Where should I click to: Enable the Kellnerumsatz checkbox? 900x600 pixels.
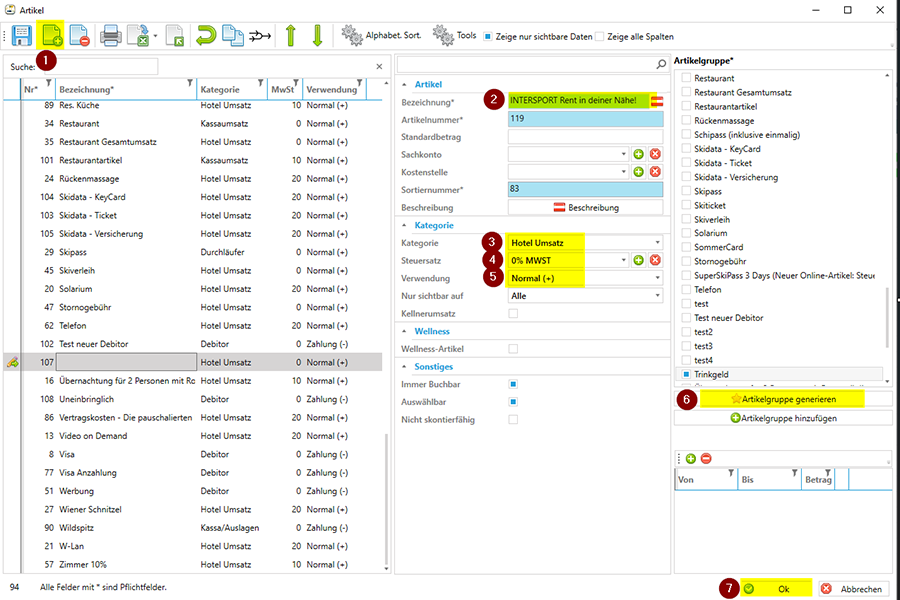(x=513, y=313)
